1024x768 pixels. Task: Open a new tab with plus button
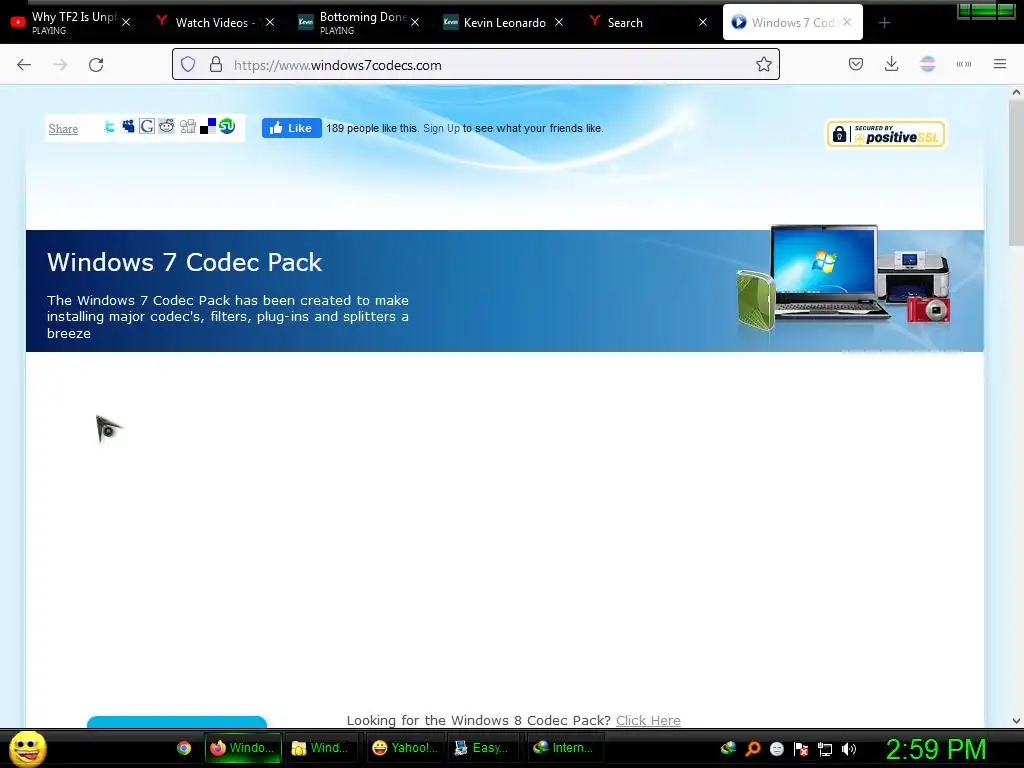pos(884,23)
